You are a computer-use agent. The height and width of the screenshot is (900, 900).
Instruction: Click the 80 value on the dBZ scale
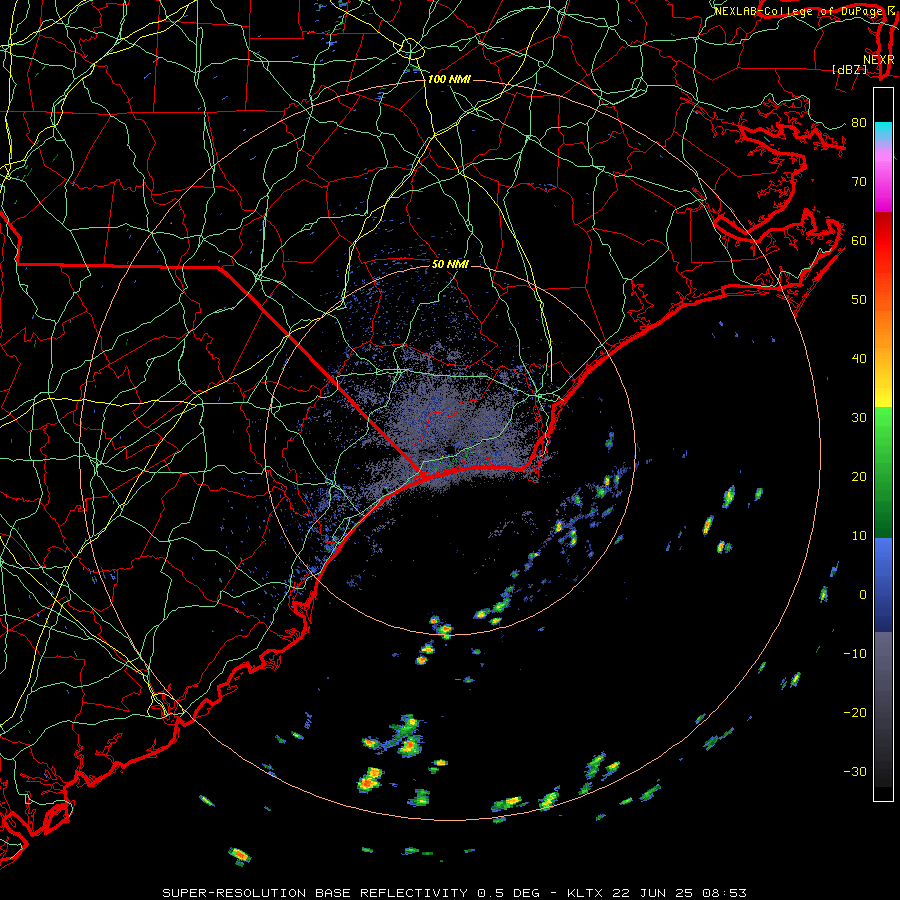click(x=859, y=123)
